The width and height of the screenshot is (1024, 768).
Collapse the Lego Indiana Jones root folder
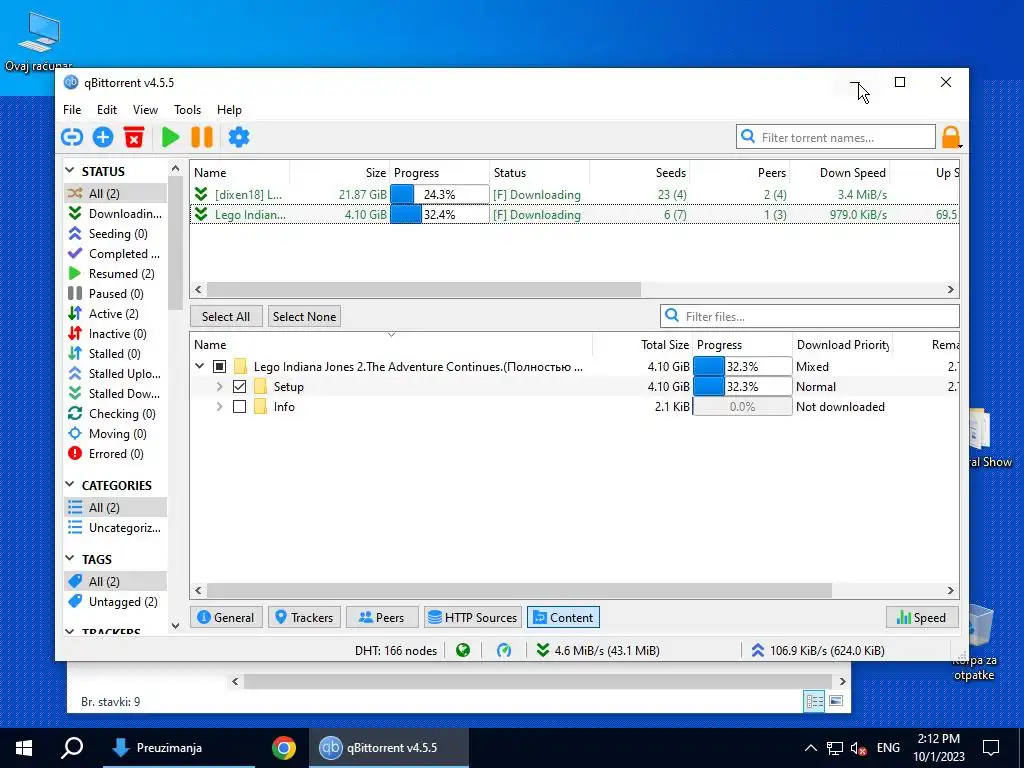(x=200, y=366)
